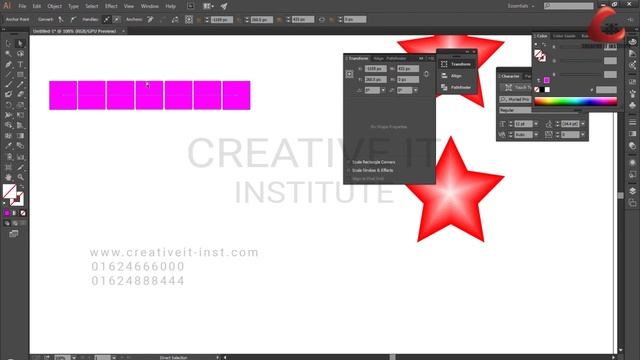Select the Gradient tool
The image size is (640, 360).
click(20, 136)
